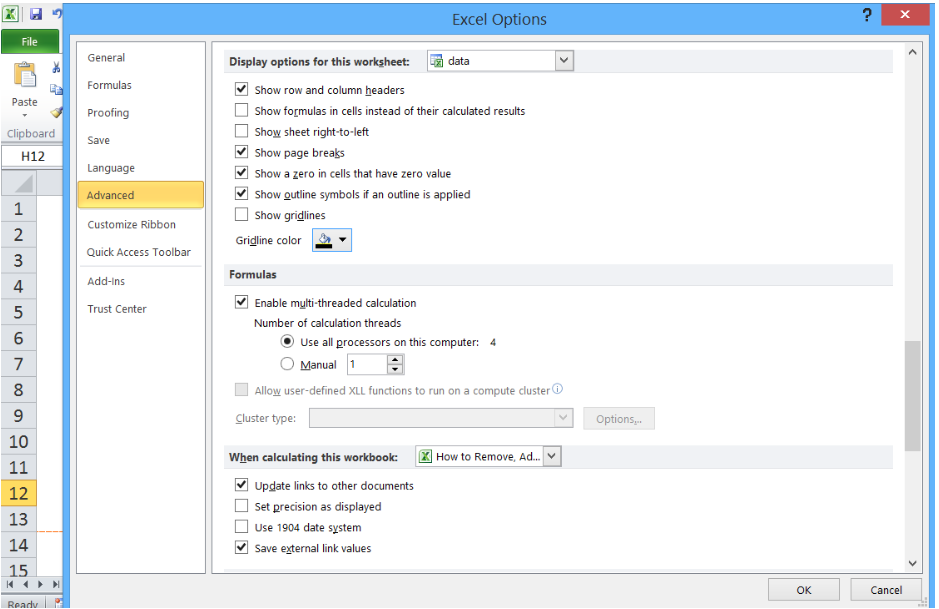Increase manual thread count with up spinner
This screenshot has width=939, height=609.
click(x=395, y=359)
